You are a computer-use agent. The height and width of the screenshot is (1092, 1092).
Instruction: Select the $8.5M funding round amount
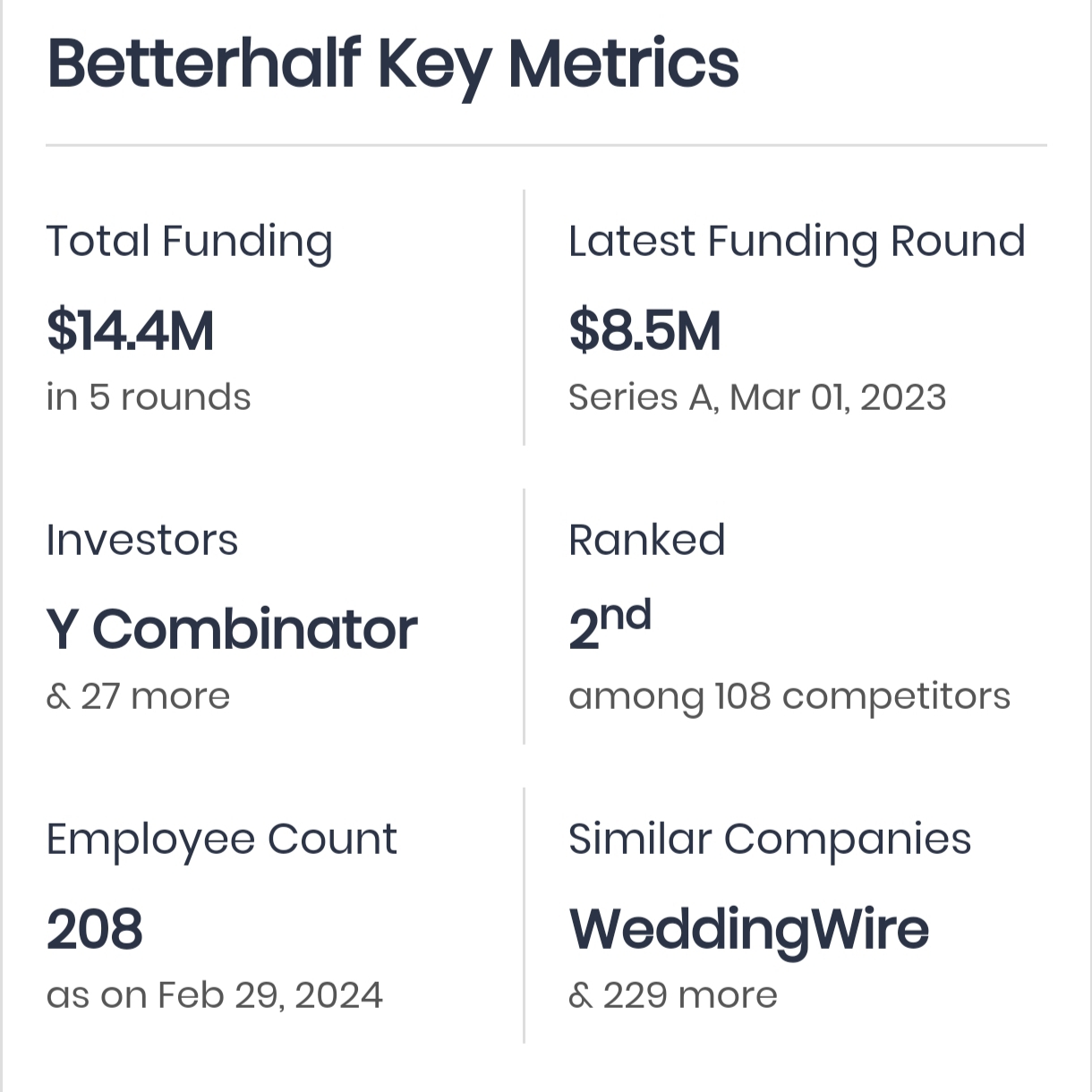pyautogui.click(x=644, y=330)
